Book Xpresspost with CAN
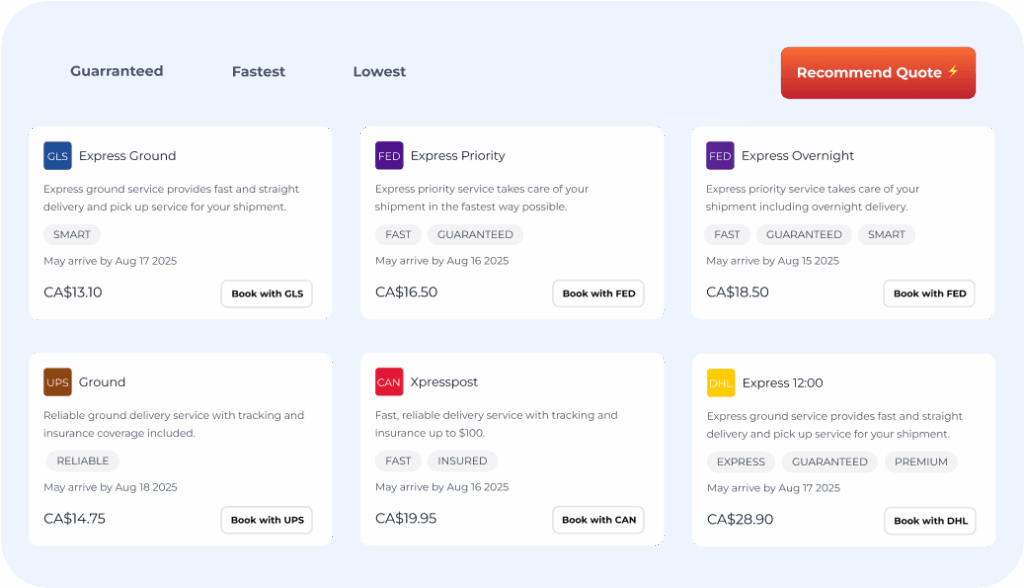This screenshot has height=588, width=1024. tap(598, 520)
